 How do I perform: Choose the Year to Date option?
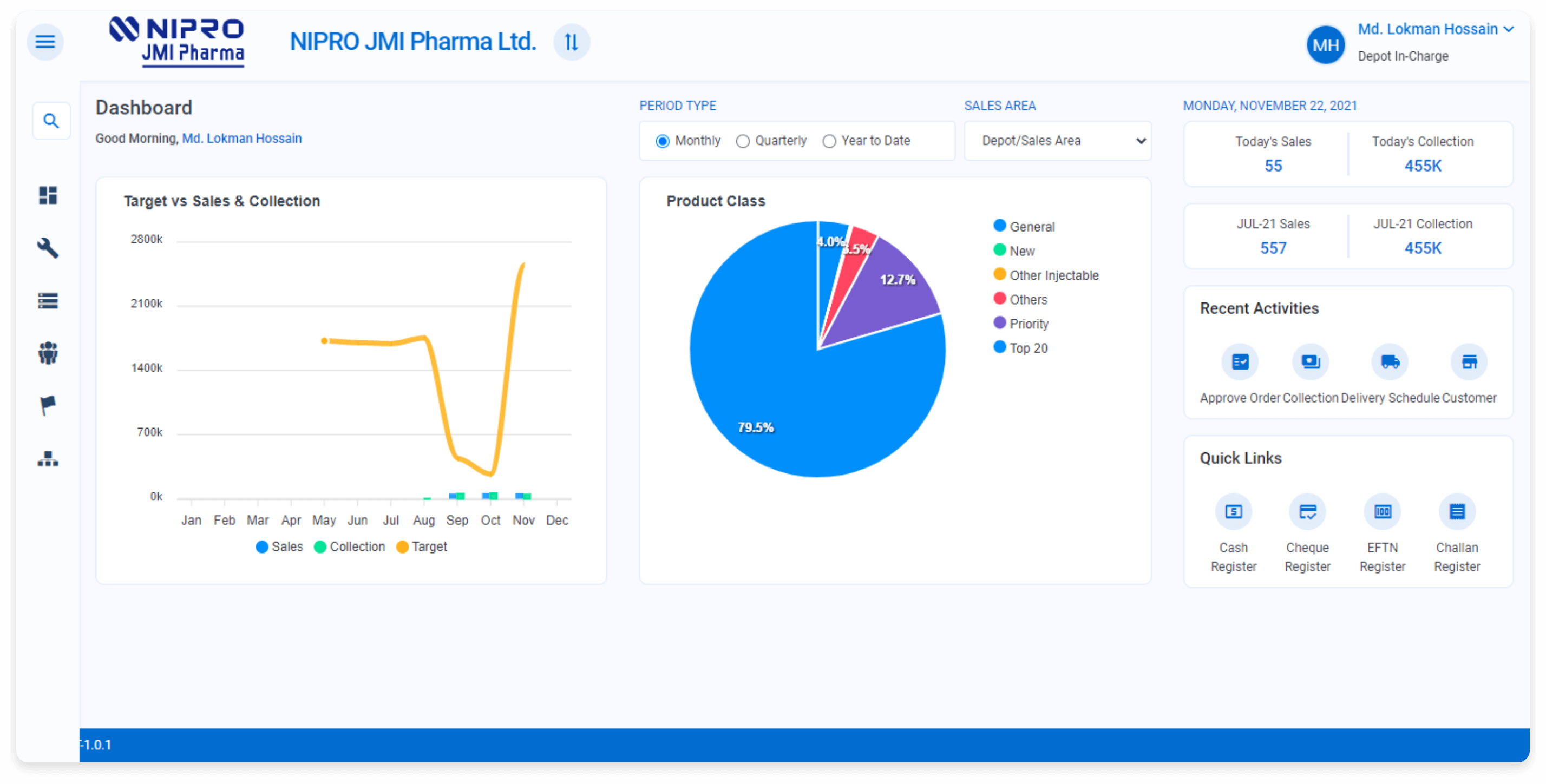click(x=829, y=141)
